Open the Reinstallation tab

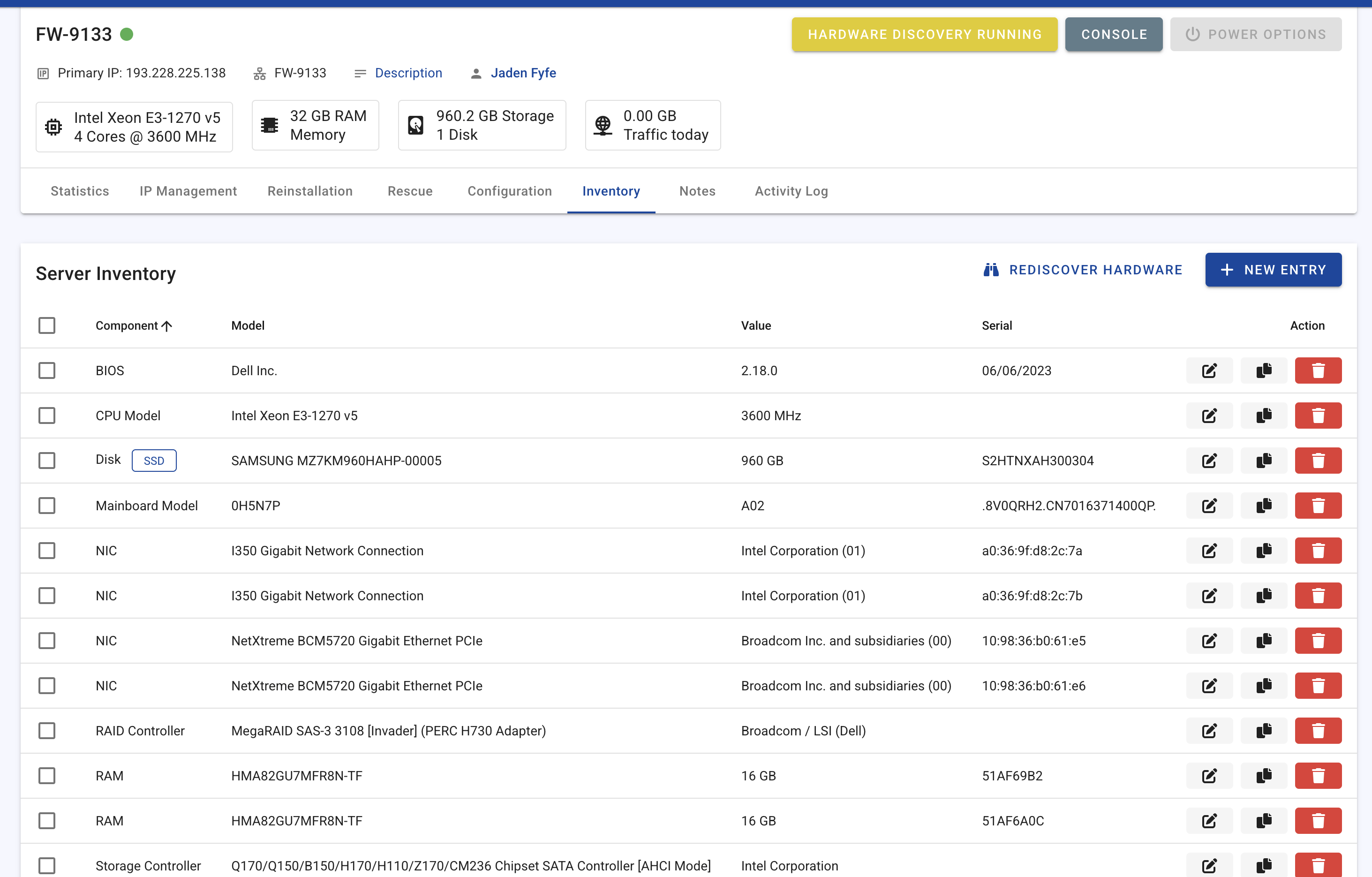click(x=310, y=191)
